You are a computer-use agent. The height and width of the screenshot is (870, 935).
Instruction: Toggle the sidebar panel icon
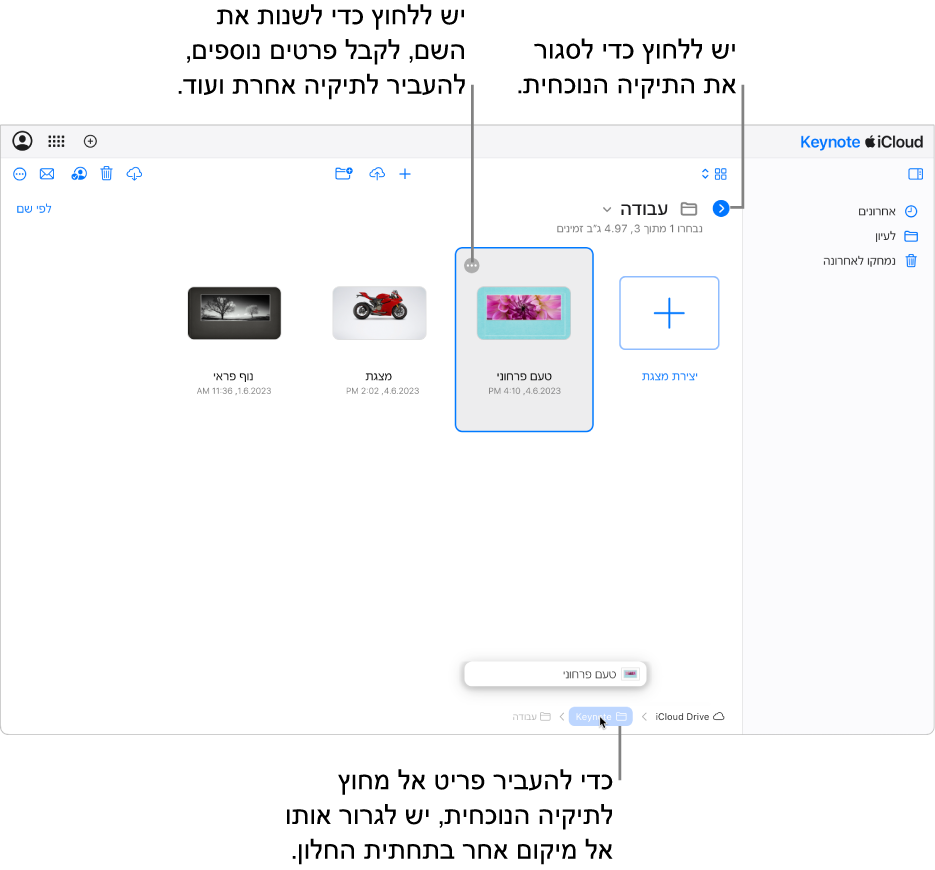click(x=915, y=174)
